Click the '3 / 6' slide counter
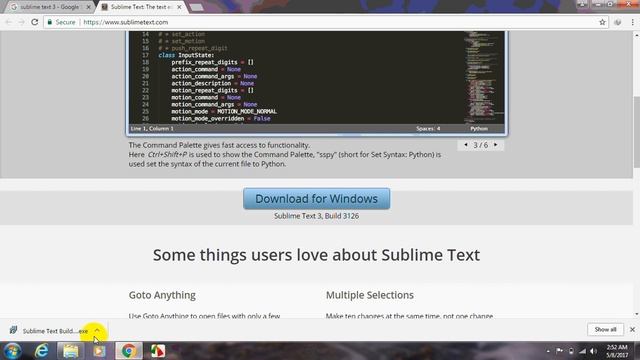Image resolution: width=640 pixels, height=360 pixels. click(480, 145)
